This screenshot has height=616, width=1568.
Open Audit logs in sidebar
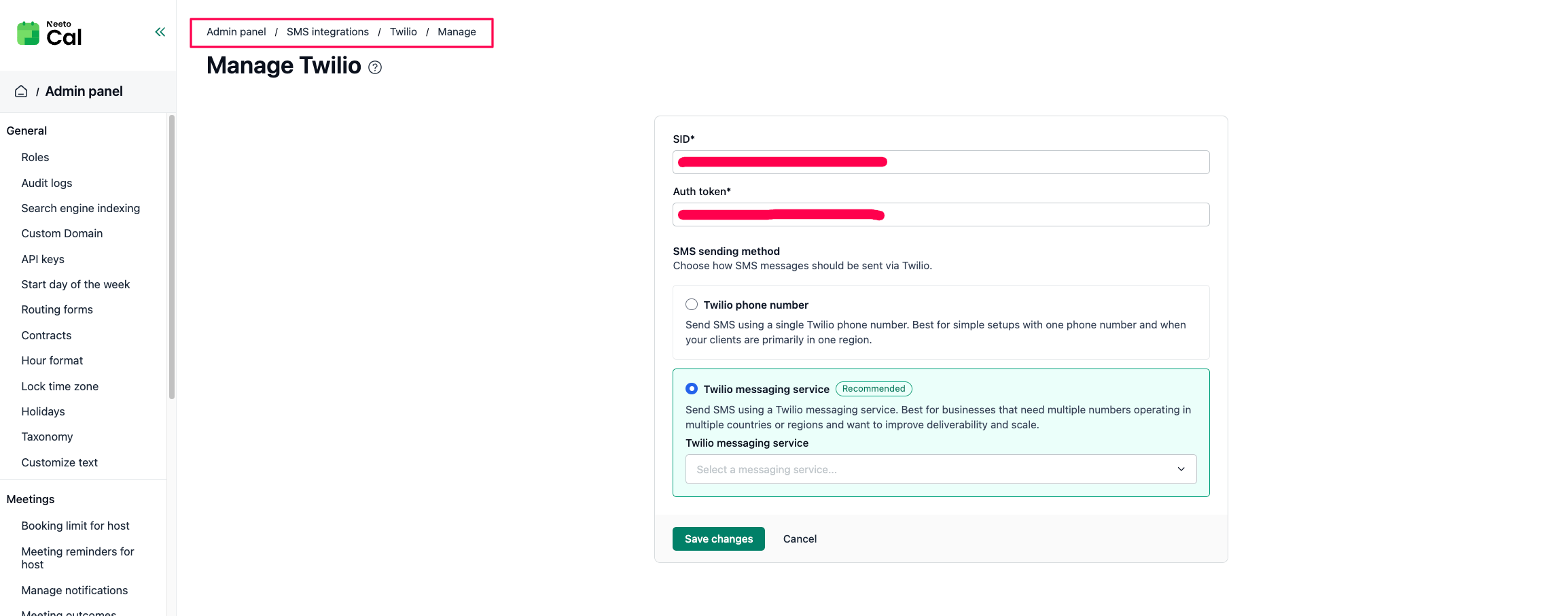coord(47,183)
